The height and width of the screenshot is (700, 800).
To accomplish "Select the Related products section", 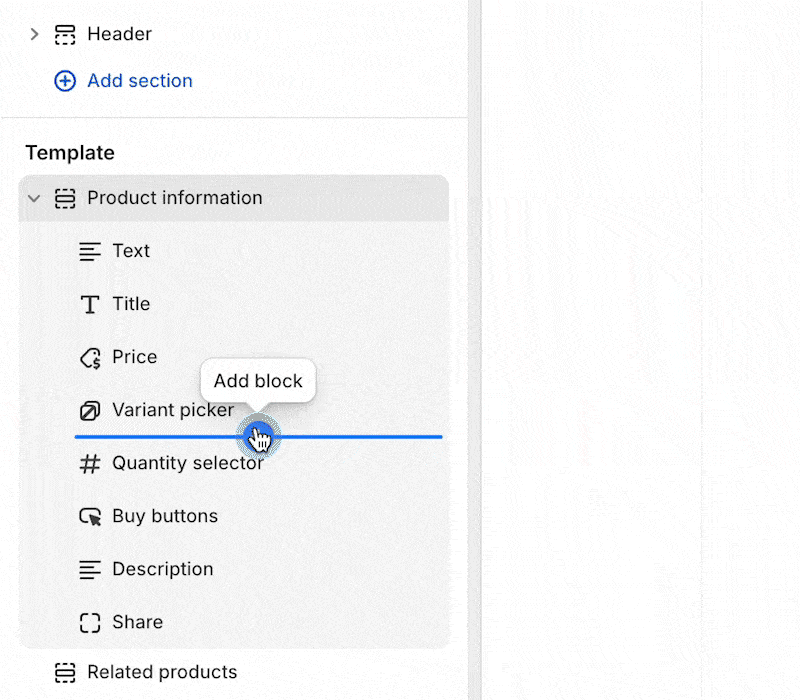I will (234, 672).
